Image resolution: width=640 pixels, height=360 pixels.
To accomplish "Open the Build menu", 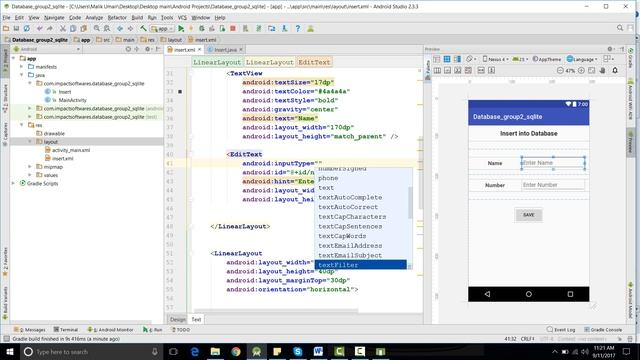I will [137, 18].
